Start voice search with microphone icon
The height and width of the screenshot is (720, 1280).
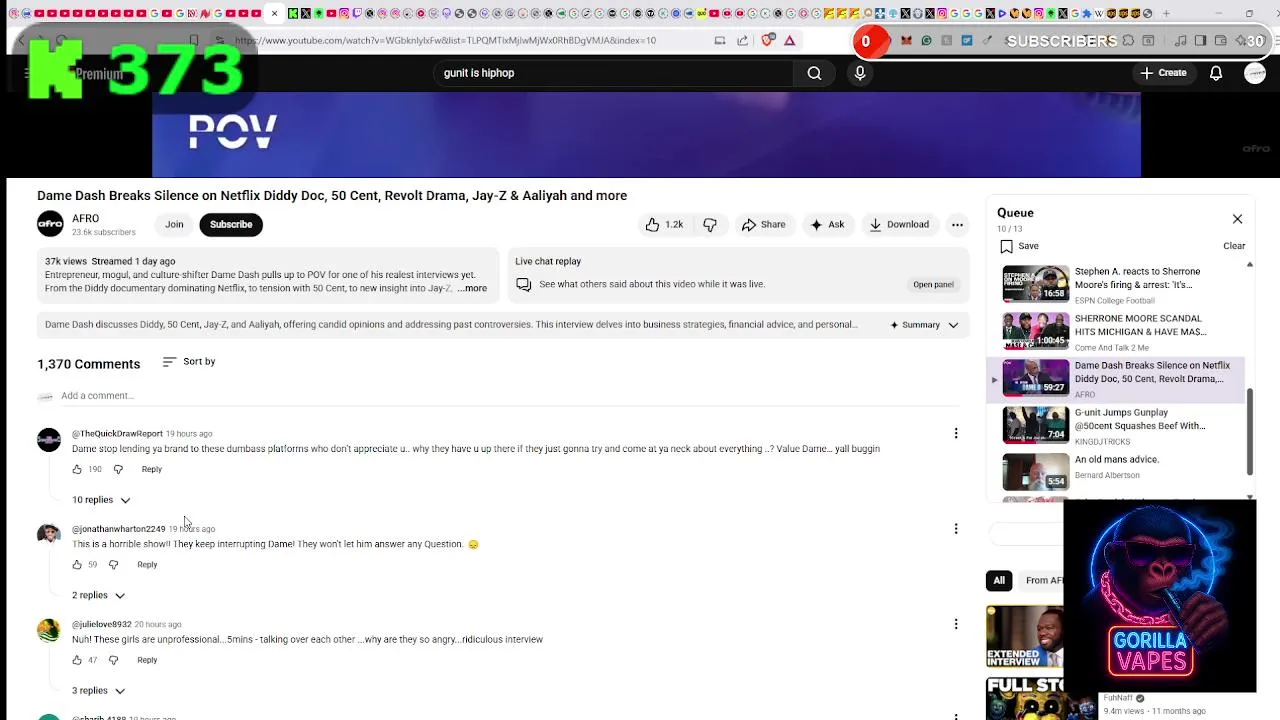click(860, 73)
